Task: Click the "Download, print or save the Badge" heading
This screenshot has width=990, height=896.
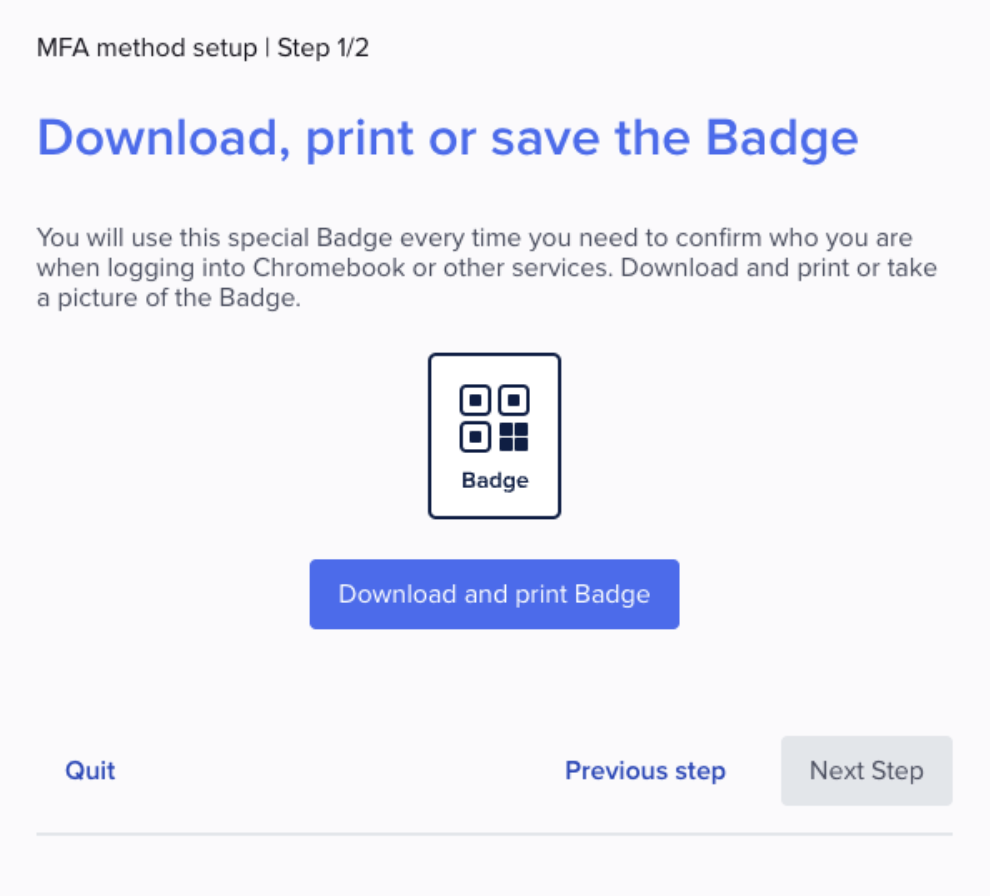Action: click(x=447, y=138)
